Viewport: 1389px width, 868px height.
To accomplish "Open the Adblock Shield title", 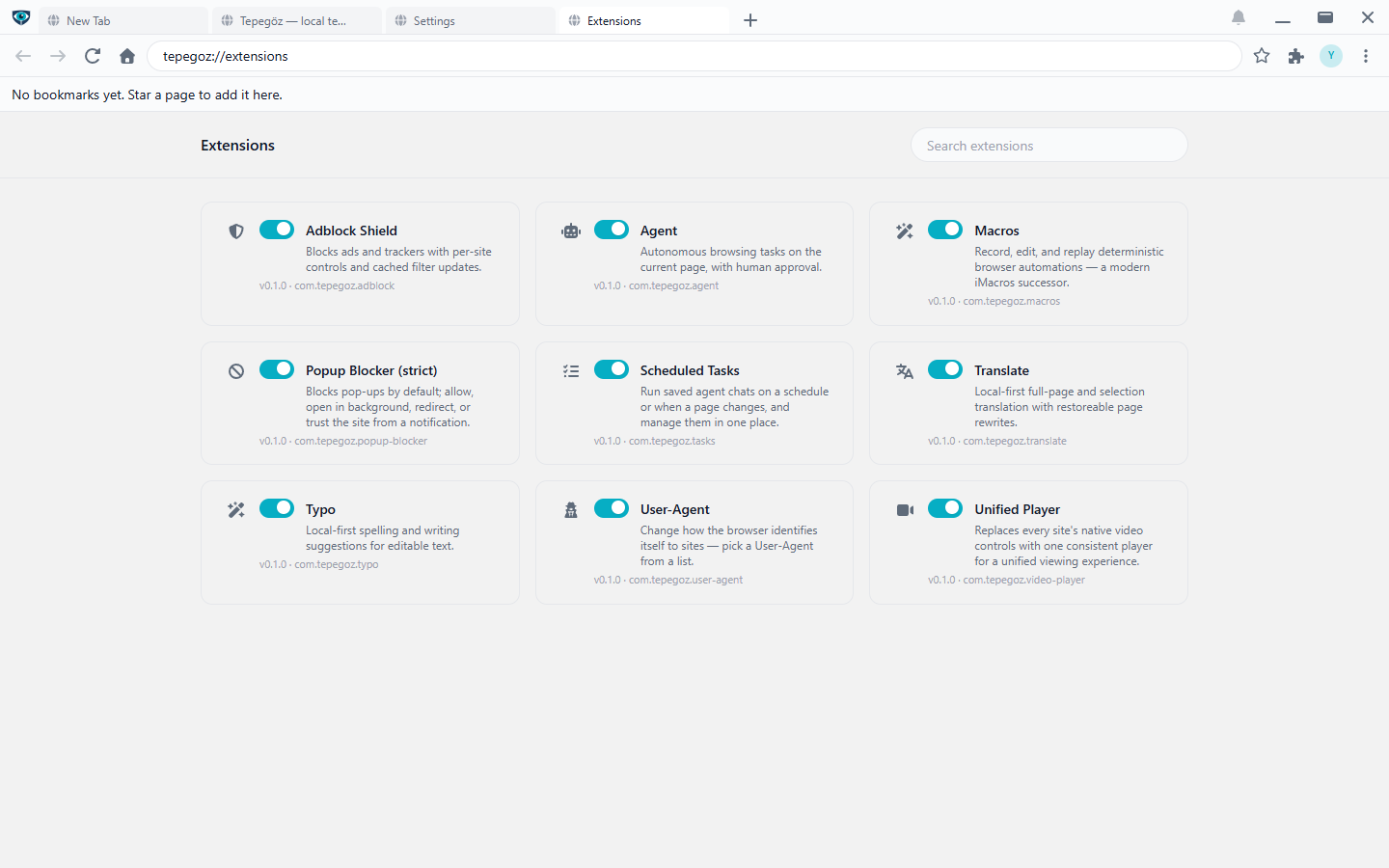I will (x=351, y=231).
